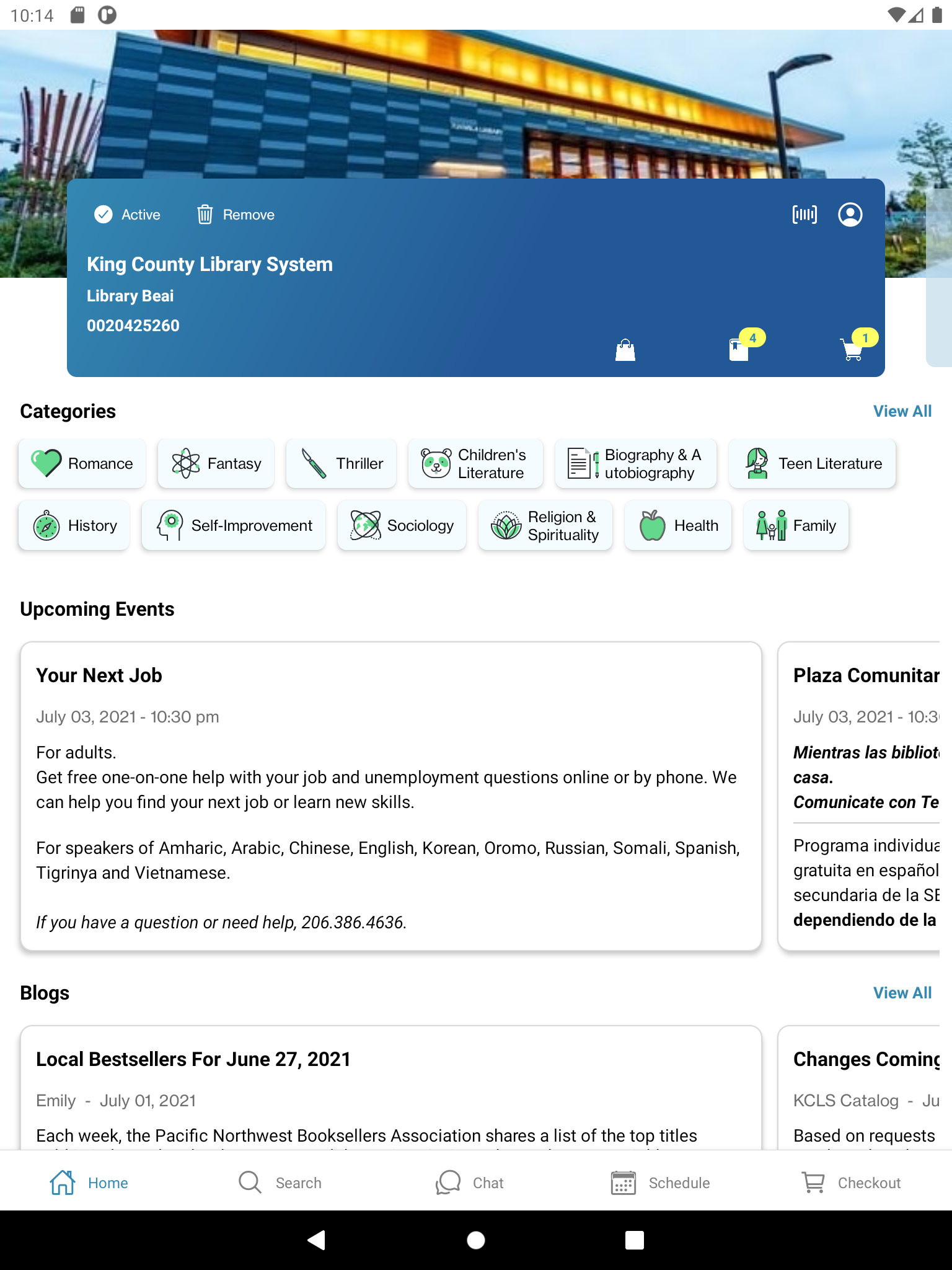
Task: Select the Thriller category
Action: (x=341, y=463)
